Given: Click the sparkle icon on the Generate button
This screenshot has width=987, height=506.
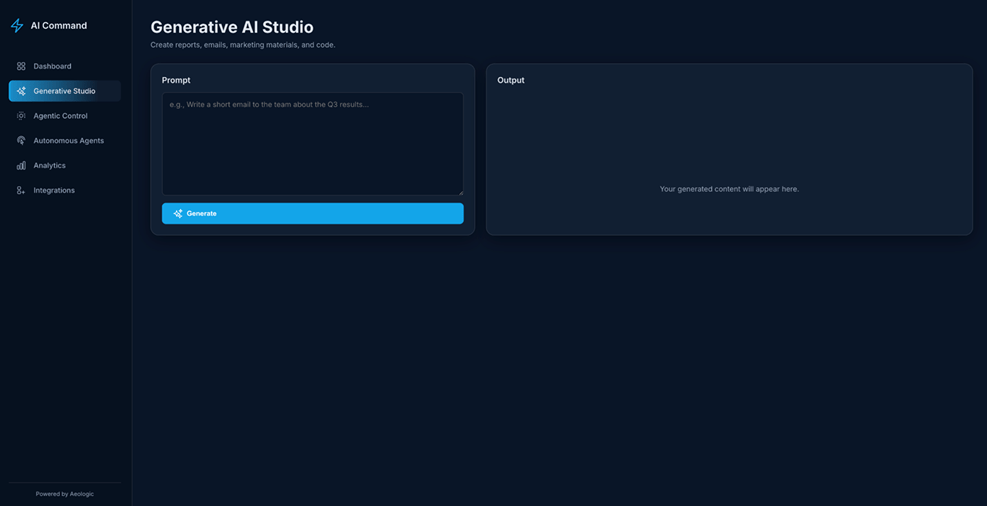Looking at the screenshot, I should click(178, 213).
